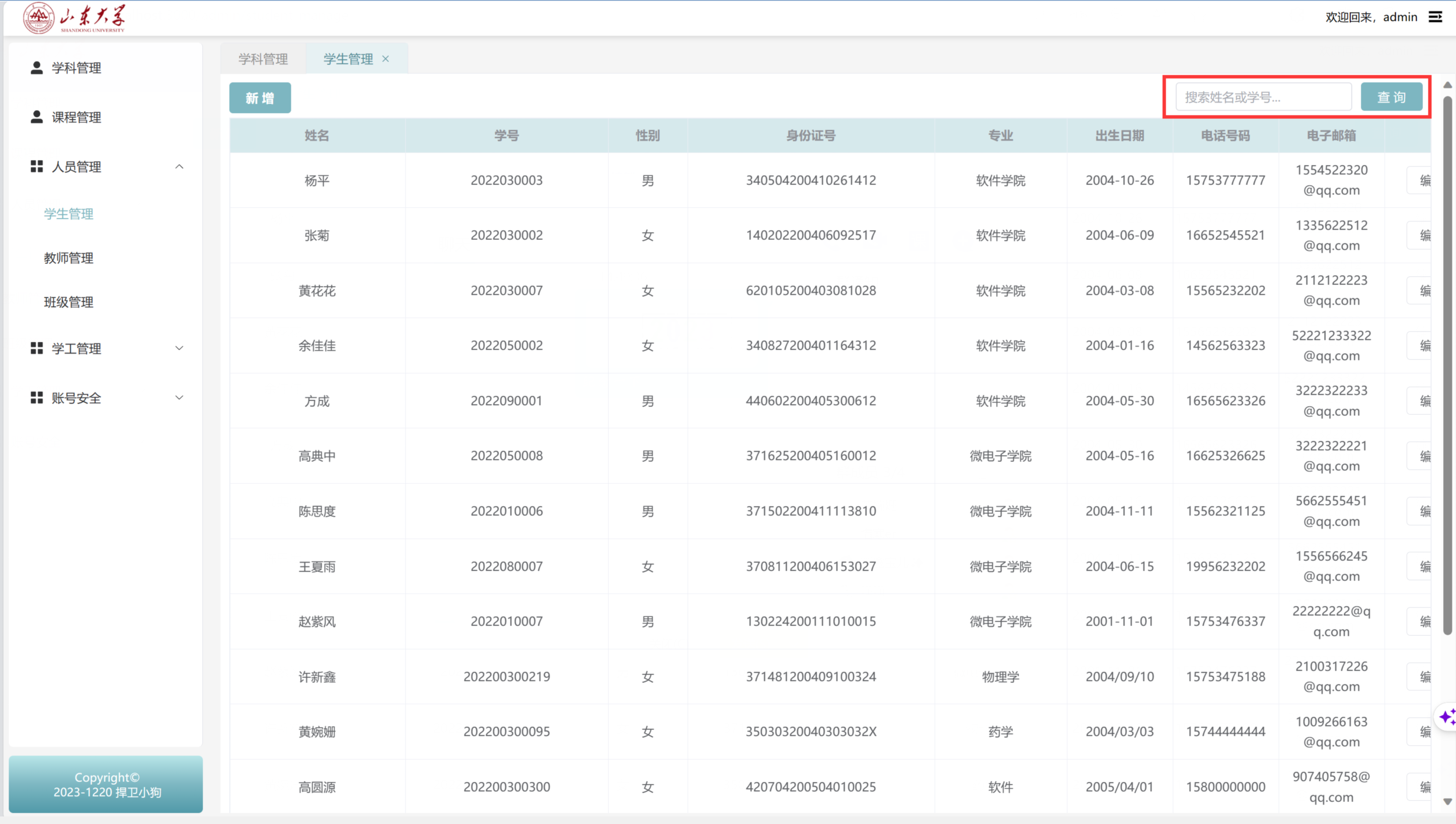Click the grid icon beside 账号安全

pyautogui.click(x=37, y=398)
